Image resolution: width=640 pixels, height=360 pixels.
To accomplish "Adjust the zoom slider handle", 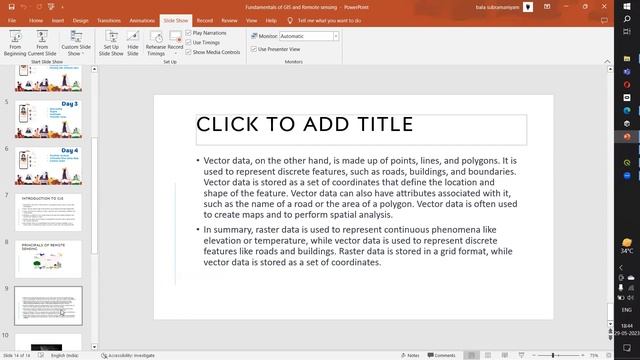I will click(553, 356).
